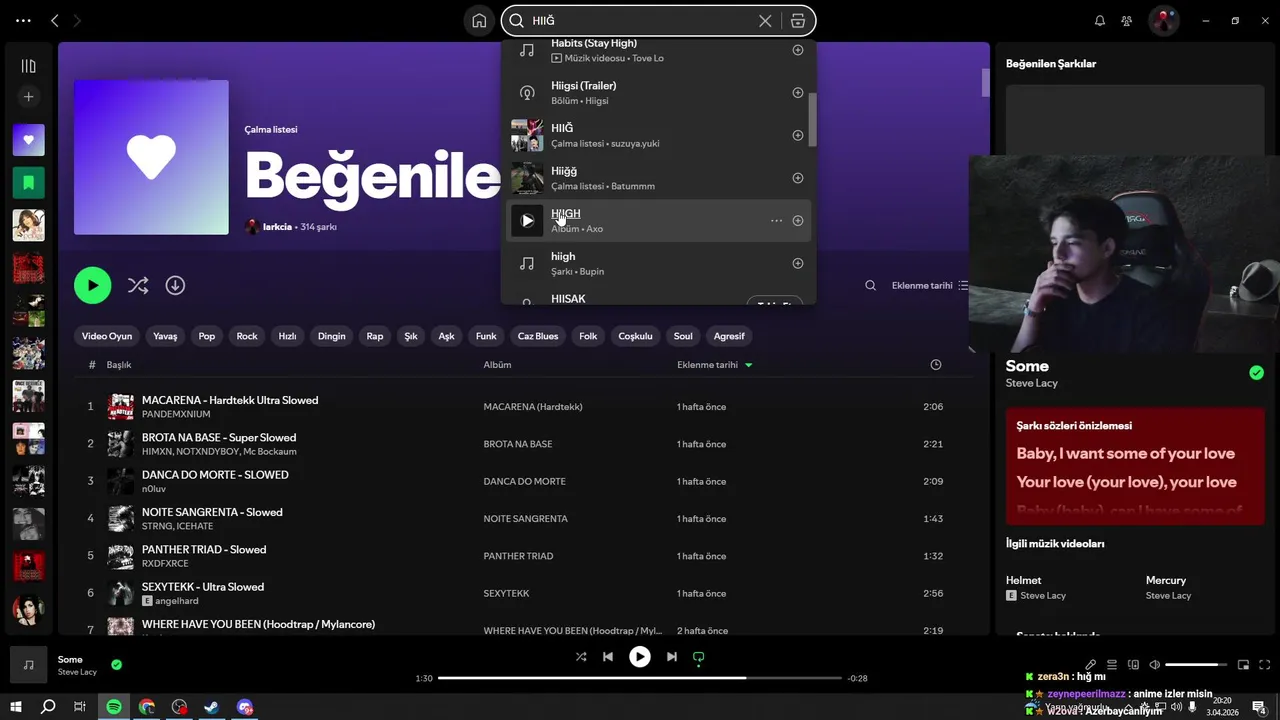Screen dimensions: 1280x720
Task: Filter by Agresif tag
Action: coord(729,336)
